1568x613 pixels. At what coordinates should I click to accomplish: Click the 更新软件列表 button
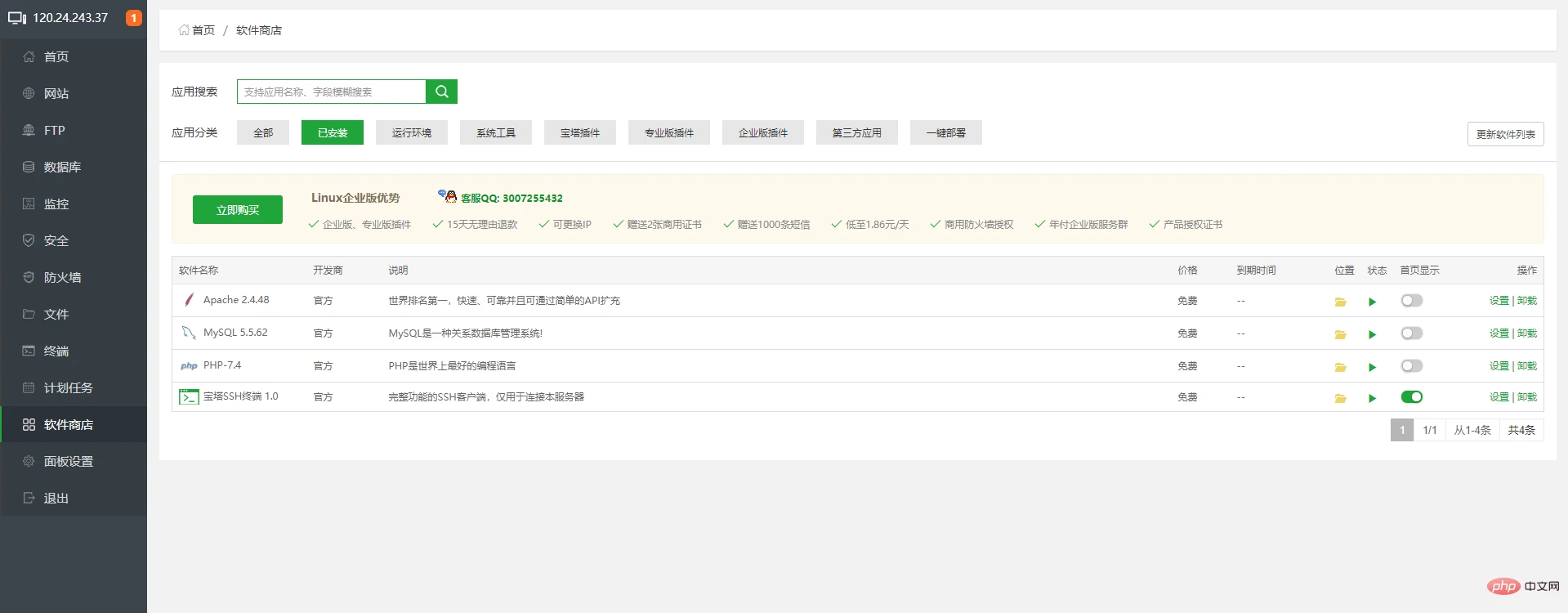(1506, 134)
